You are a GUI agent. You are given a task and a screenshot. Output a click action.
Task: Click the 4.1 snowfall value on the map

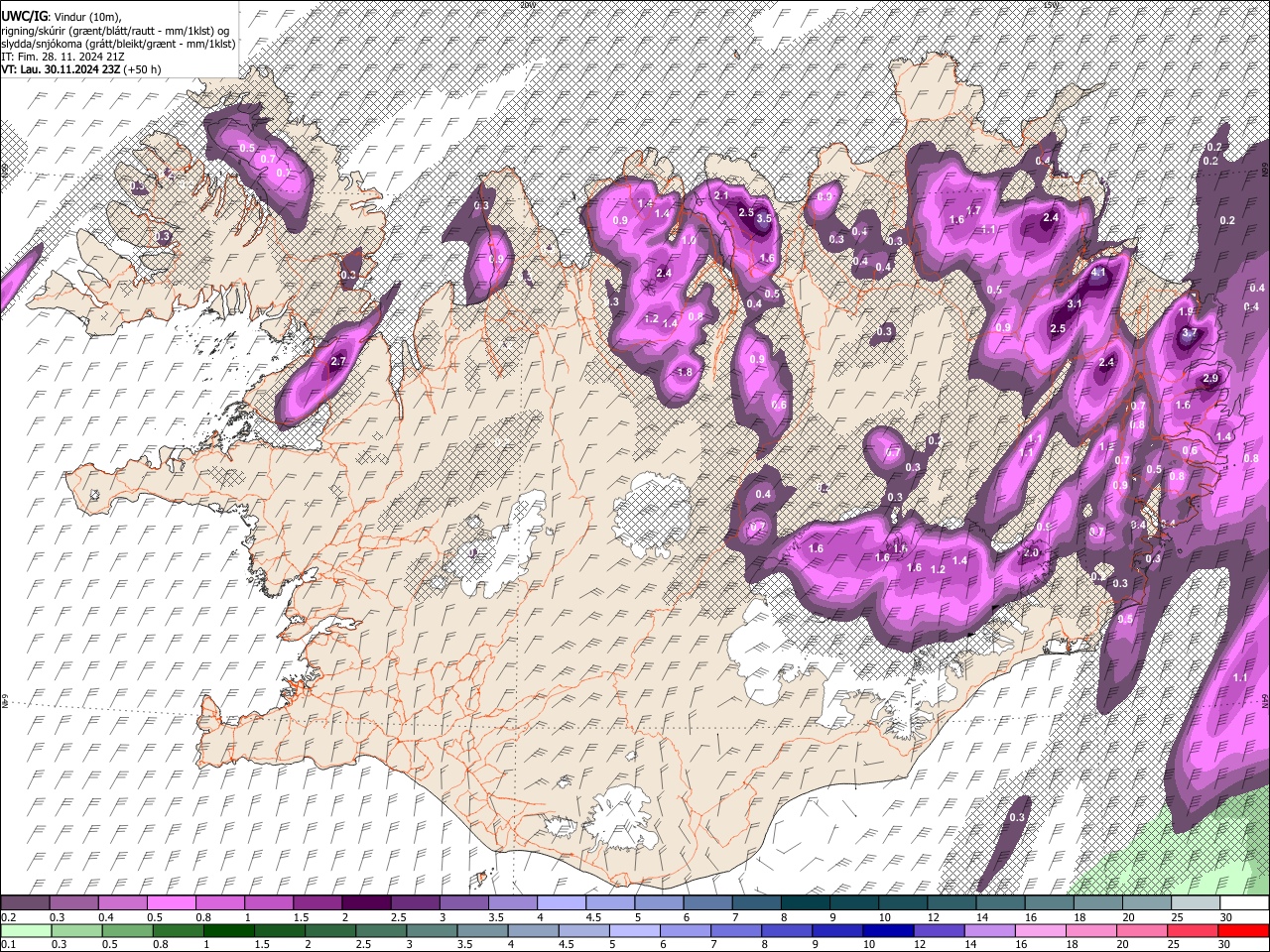tap(1098, 272)
